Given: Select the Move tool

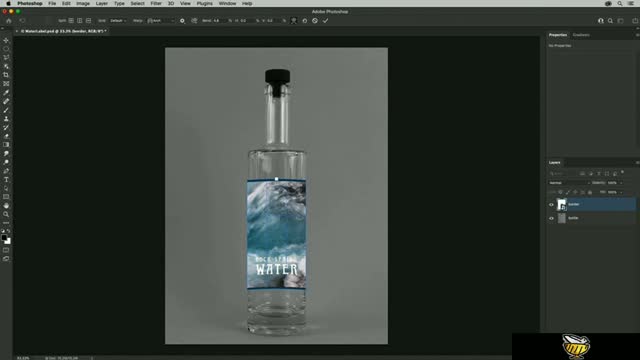Looking at the screenshot, I should (6, 40).
